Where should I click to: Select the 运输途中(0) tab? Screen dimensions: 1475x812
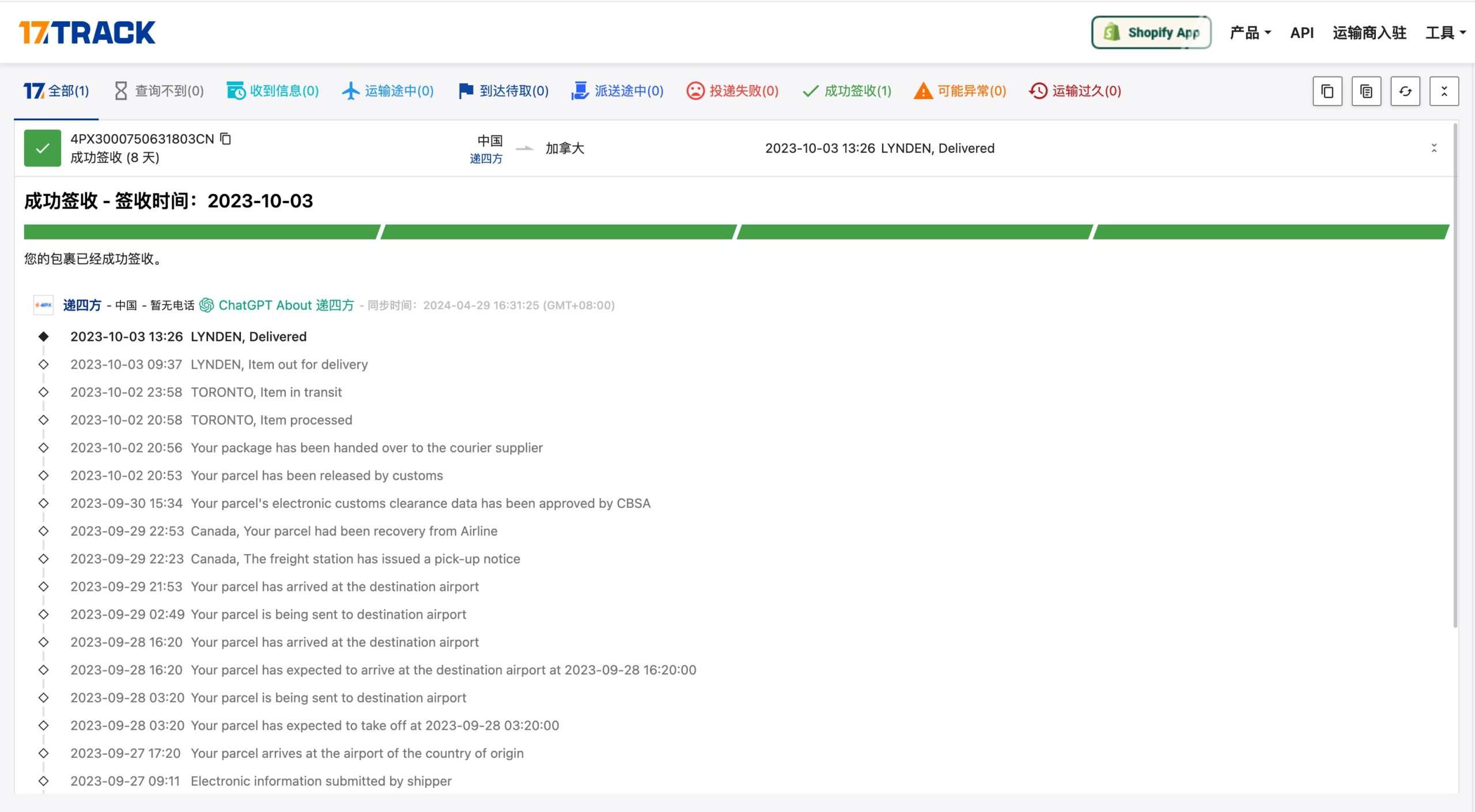pos(388,91)
